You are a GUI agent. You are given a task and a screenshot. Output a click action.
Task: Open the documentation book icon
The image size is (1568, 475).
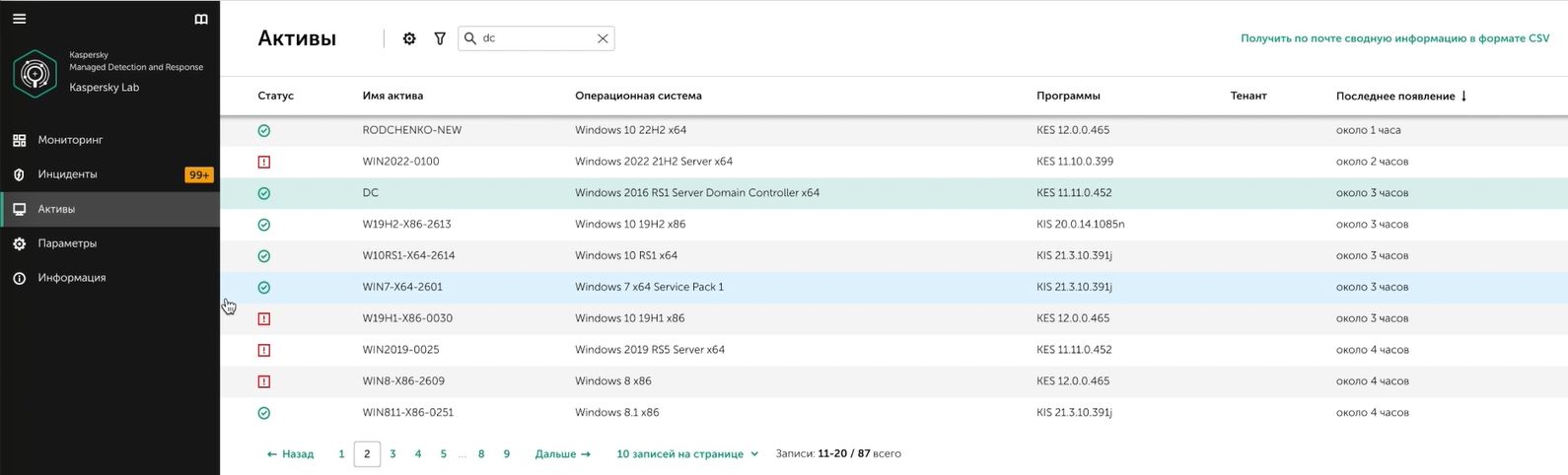point(201,19)
